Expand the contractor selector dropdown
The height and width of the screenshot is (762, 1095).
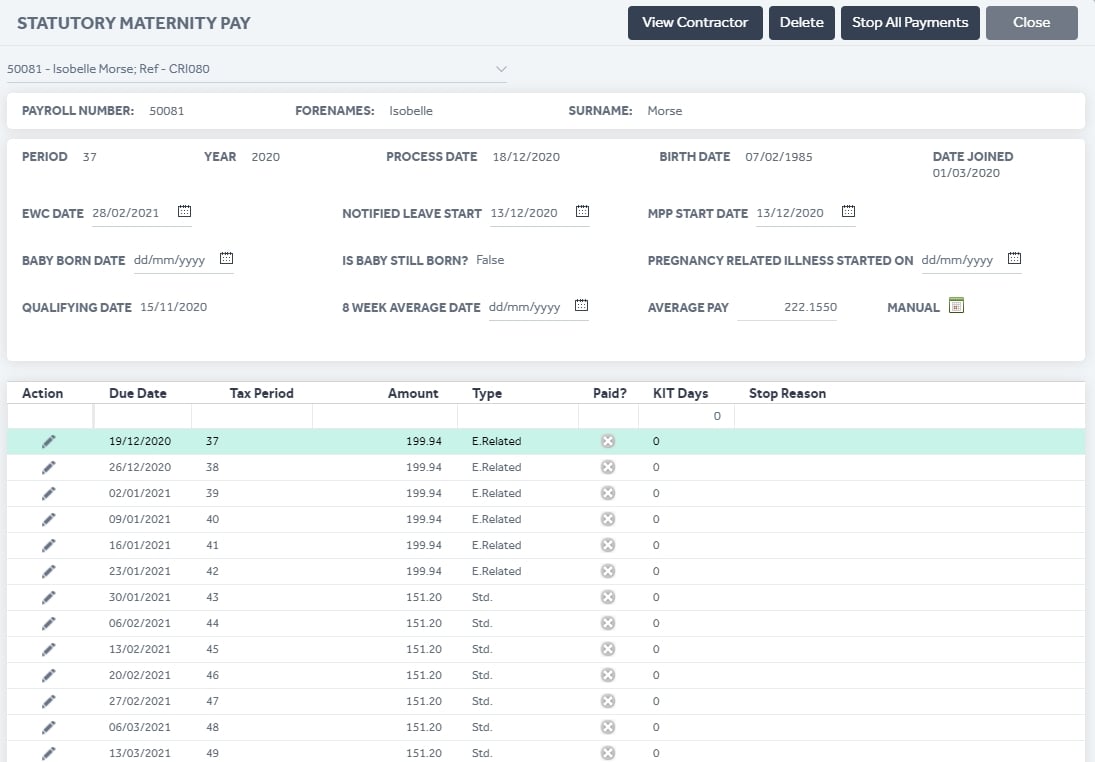(x=501, y=69)
